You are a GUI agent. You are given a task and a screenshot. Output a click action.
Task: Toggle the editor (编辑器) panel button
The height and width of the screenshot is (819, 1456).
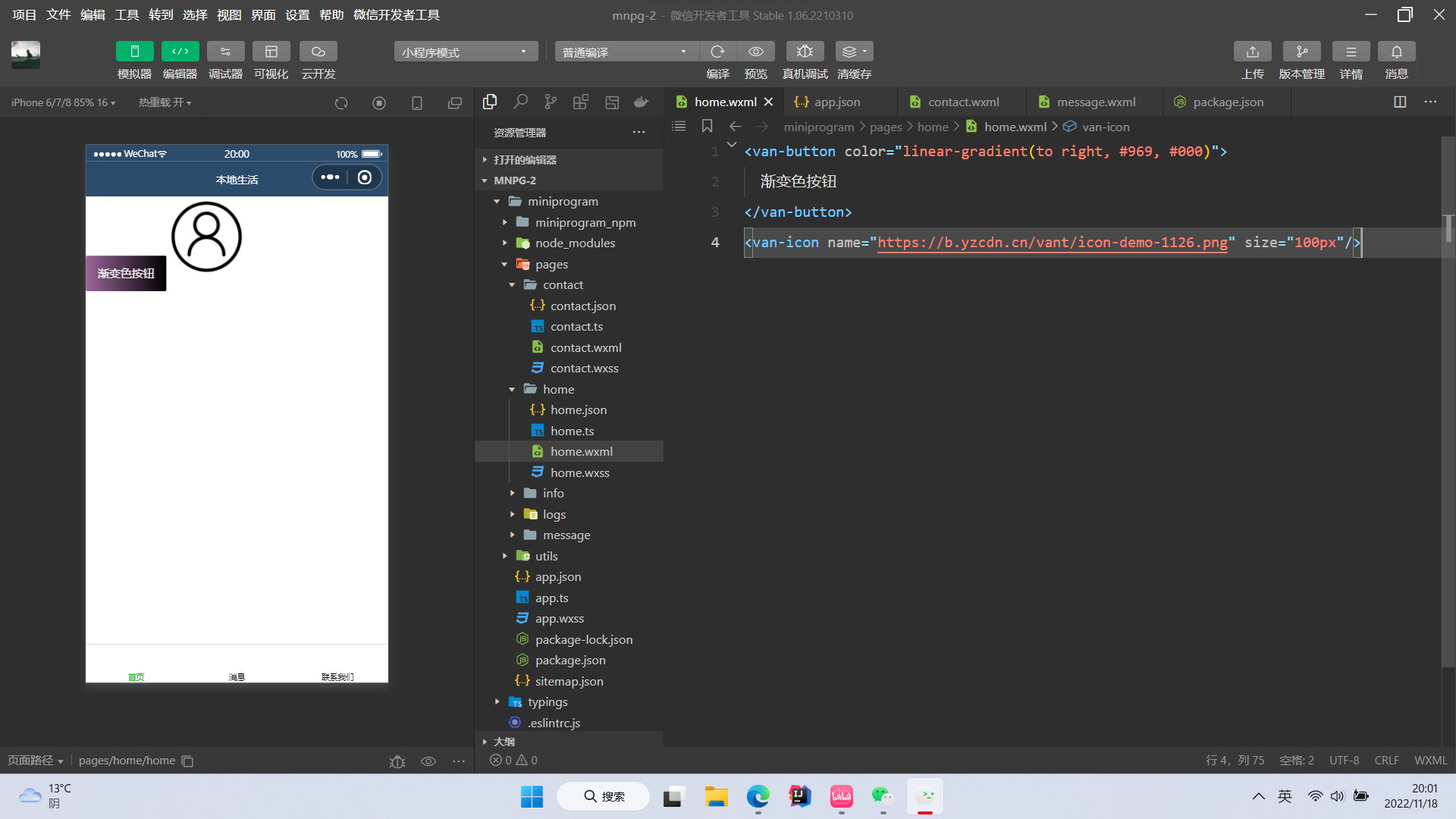point(180,52)
